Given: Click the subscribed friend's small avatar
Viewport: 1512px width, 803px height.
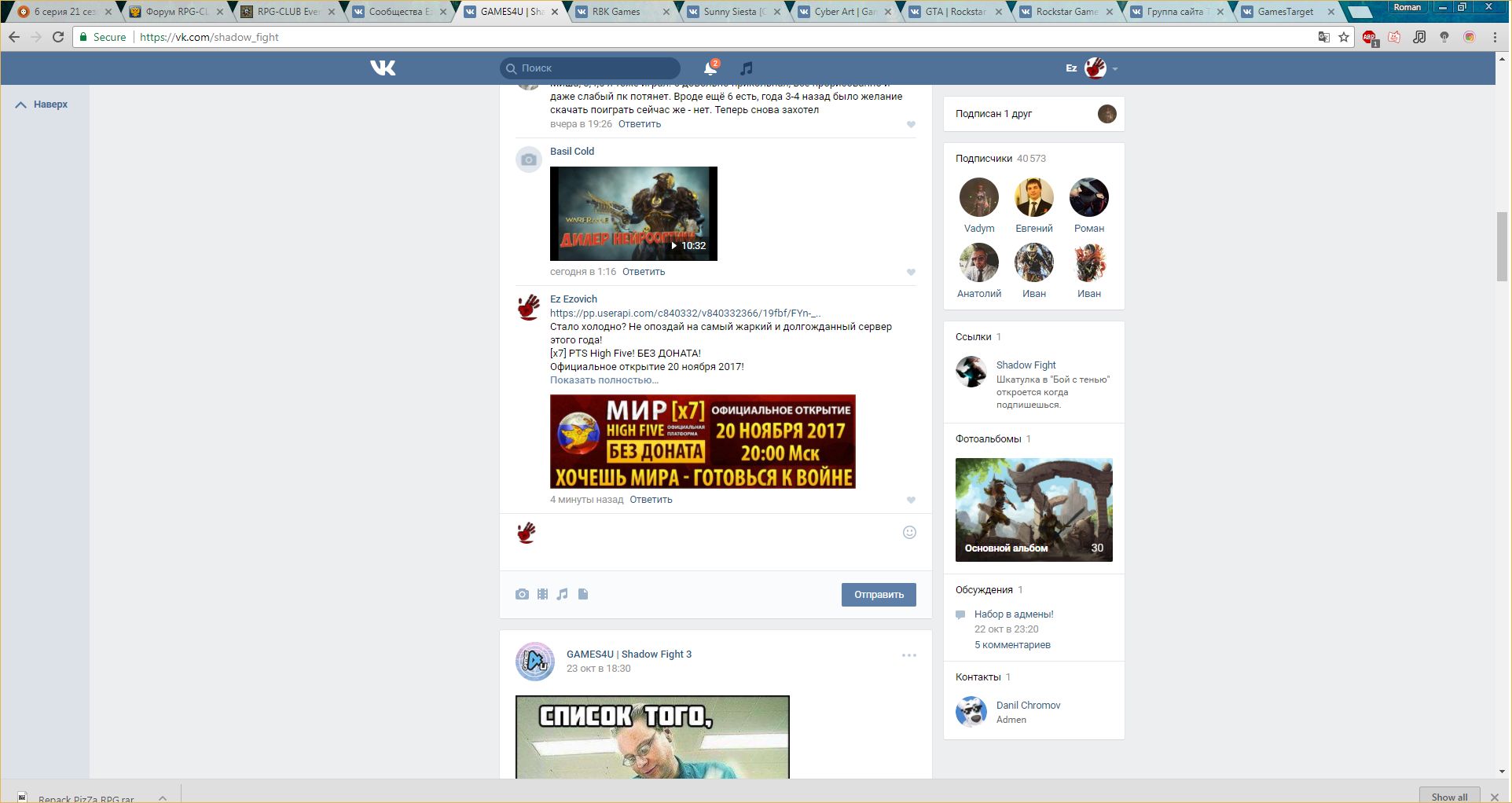Looking at the screenshot, I should tap(1106, 114).
